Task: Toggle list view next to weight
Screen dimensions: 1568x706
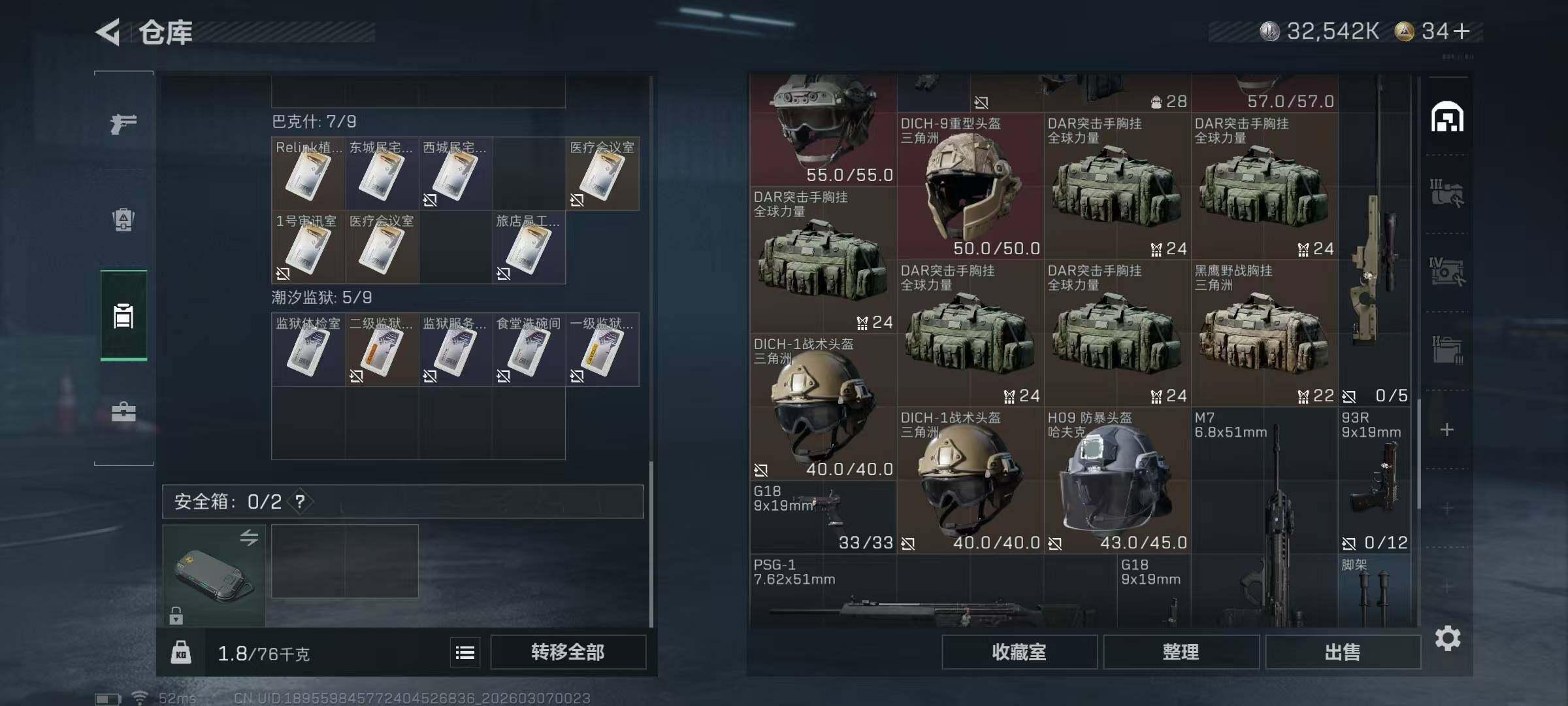Action: pyautogui.click(x=465, y=652)
